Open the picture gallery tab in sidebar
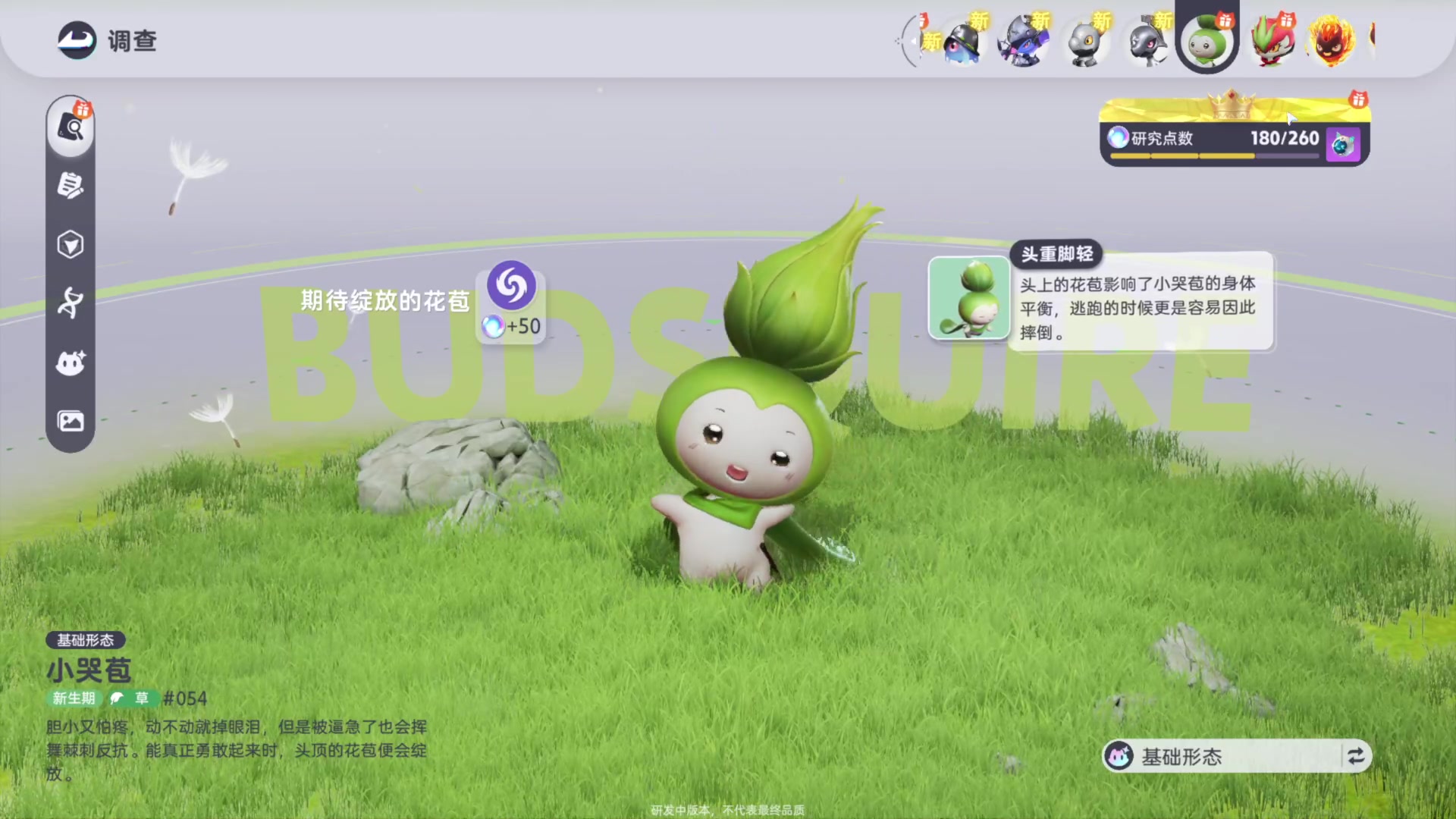1456x819 pixels. coord(71,421)
